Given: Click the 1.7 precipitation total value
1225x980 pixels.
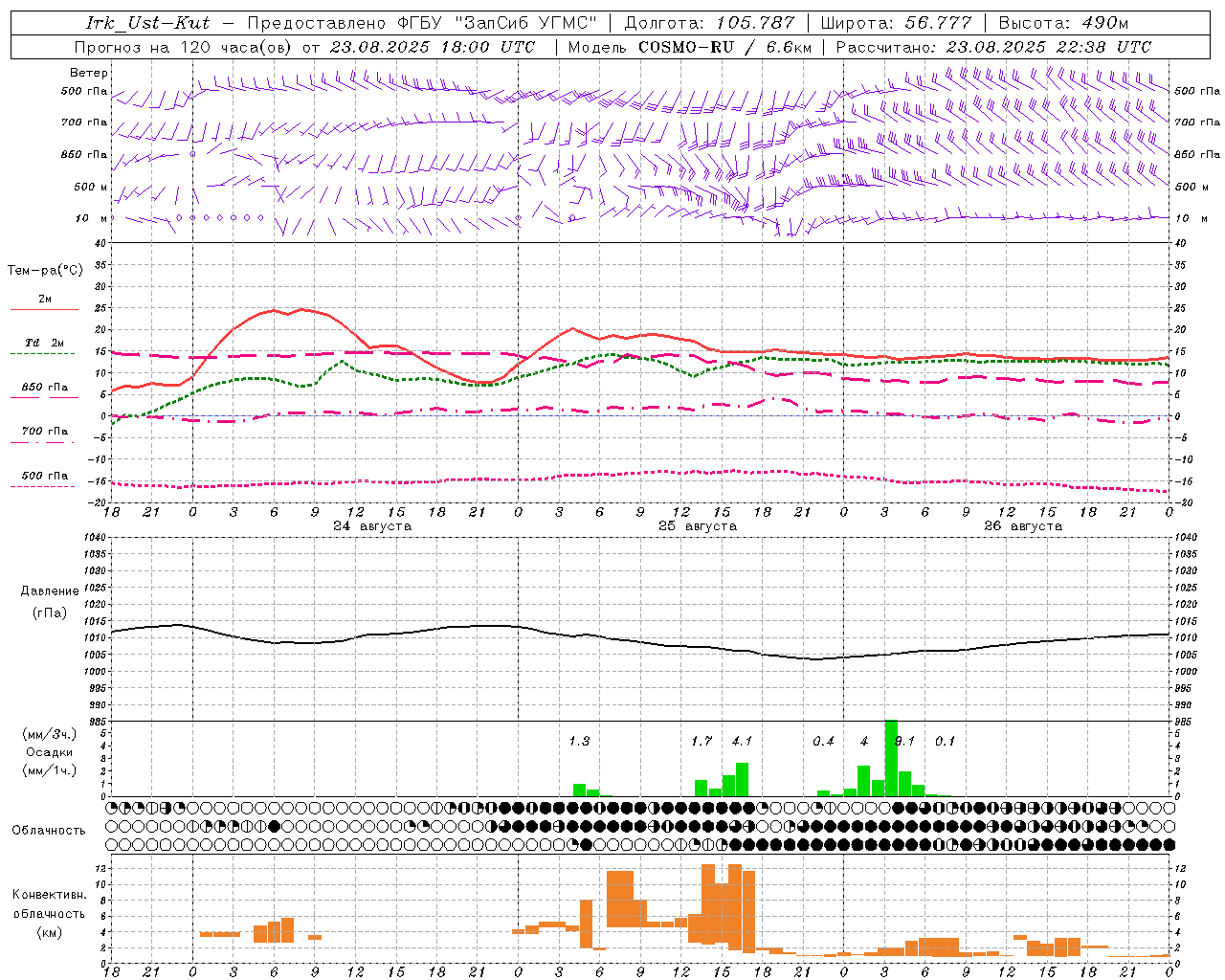Looking at the screenshot, I should [x=702, y=741].
